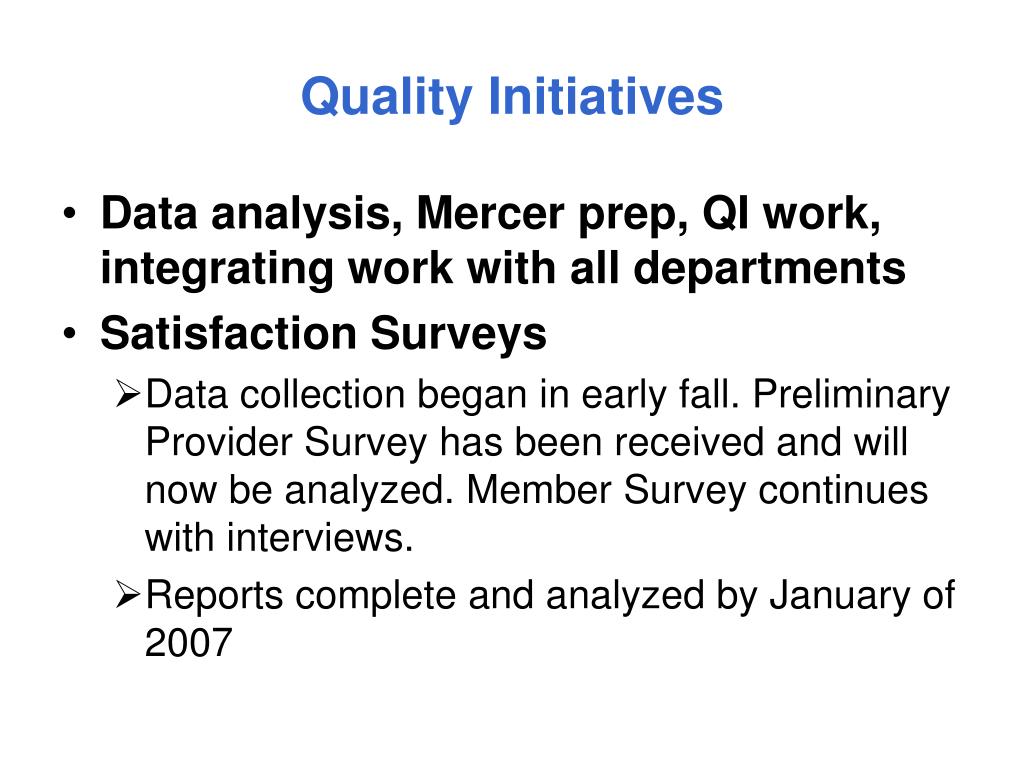
Task: Click 'Provider Survey' in the sub-bullet text
Action: pos(286,443)
